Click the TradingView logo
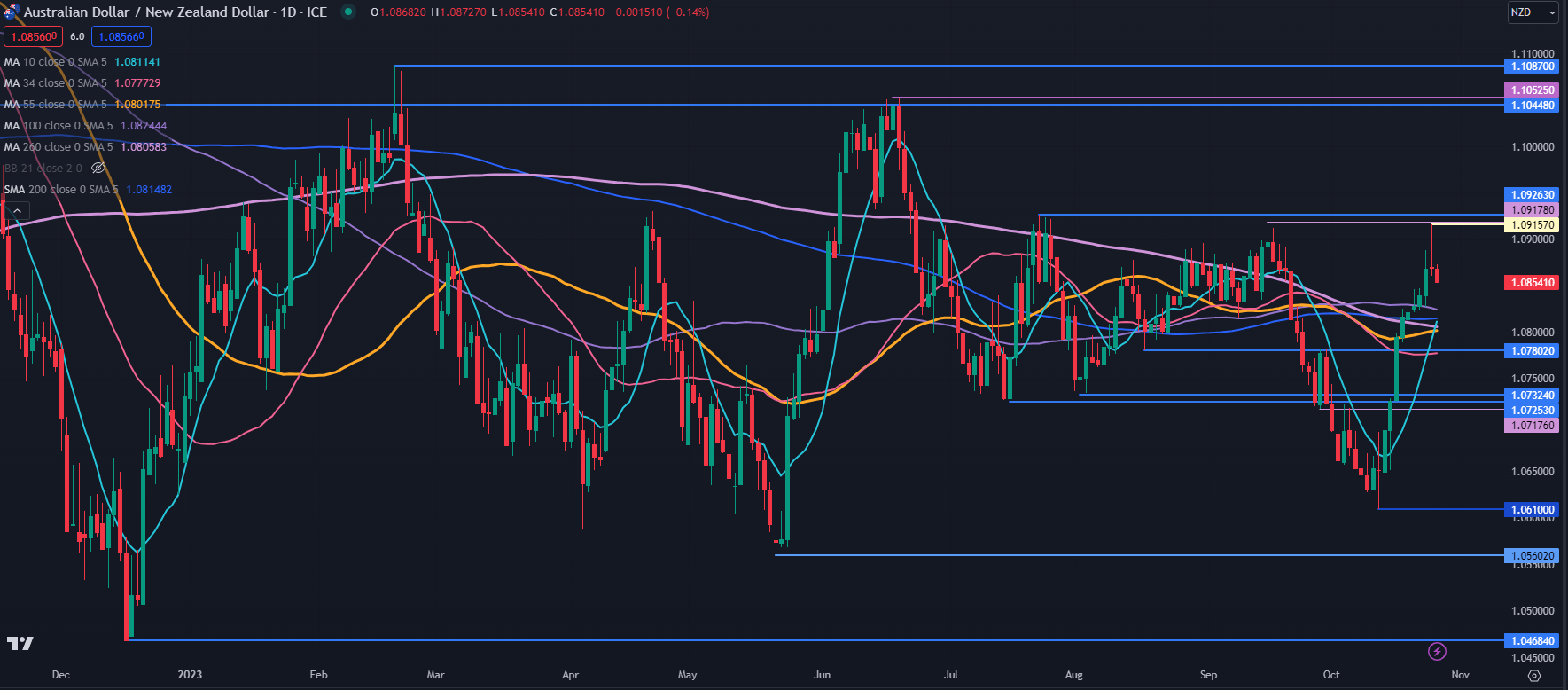 20,643
